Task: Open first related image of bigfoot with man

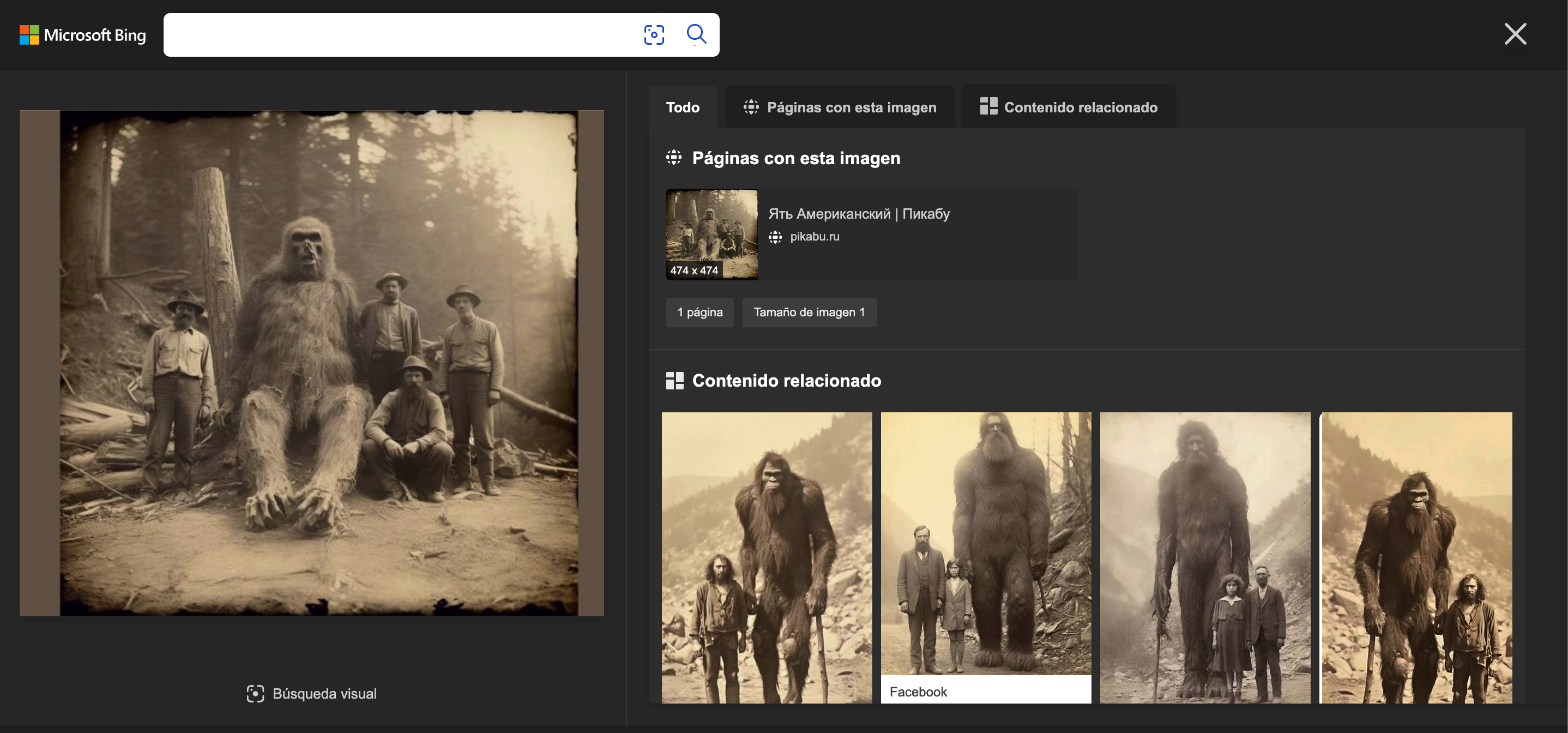Action: (x=767, y=557)
